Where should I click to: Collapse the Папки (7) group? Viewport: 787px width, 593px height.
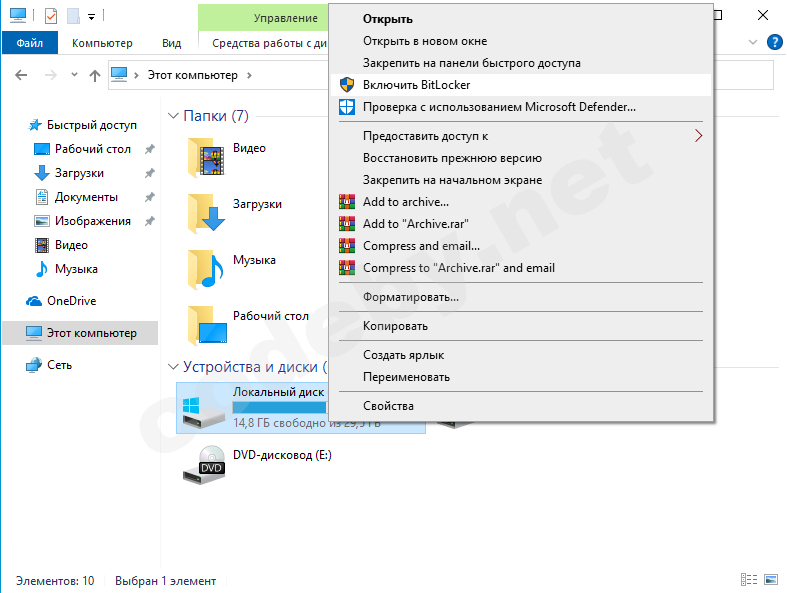click(173, 116)
